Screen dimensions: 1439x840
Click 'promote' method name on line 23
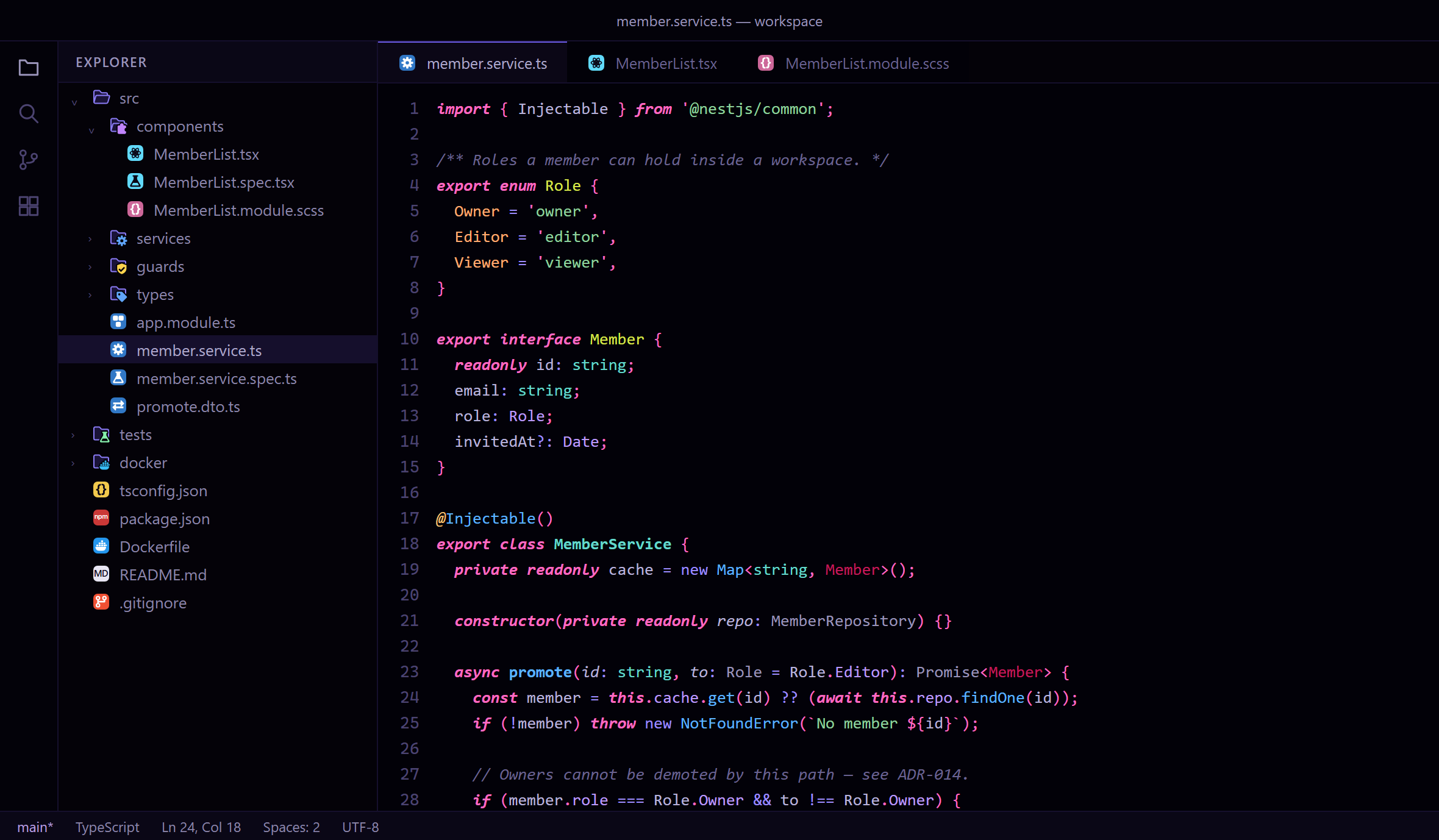(540, 672)
